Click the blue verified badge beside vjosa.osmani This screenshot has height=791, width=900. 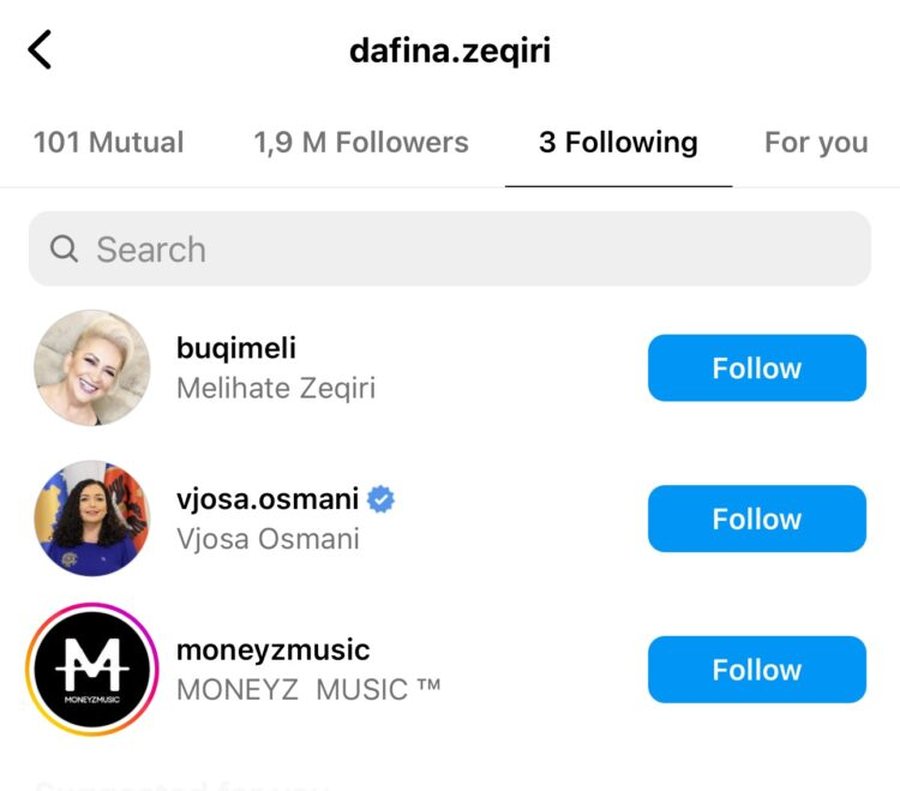(x=381, y=498)
